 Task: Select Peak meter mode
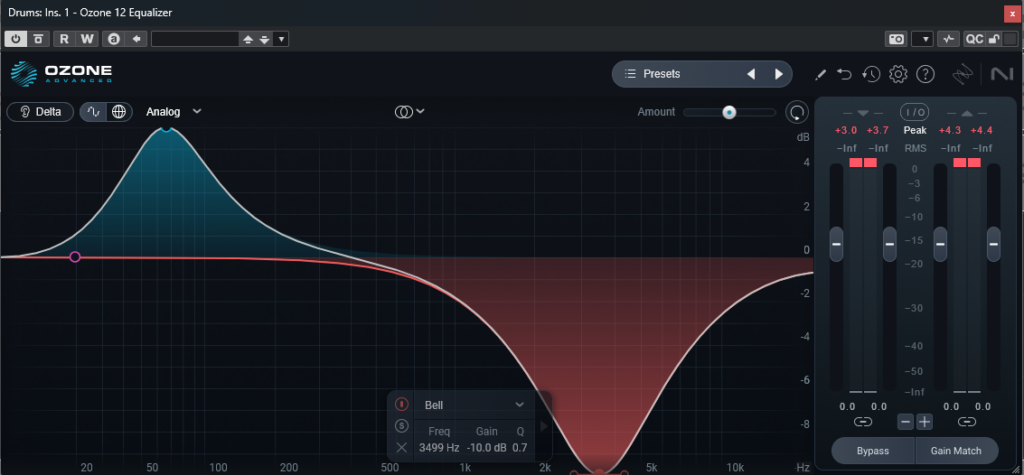[x=915, y=131]
